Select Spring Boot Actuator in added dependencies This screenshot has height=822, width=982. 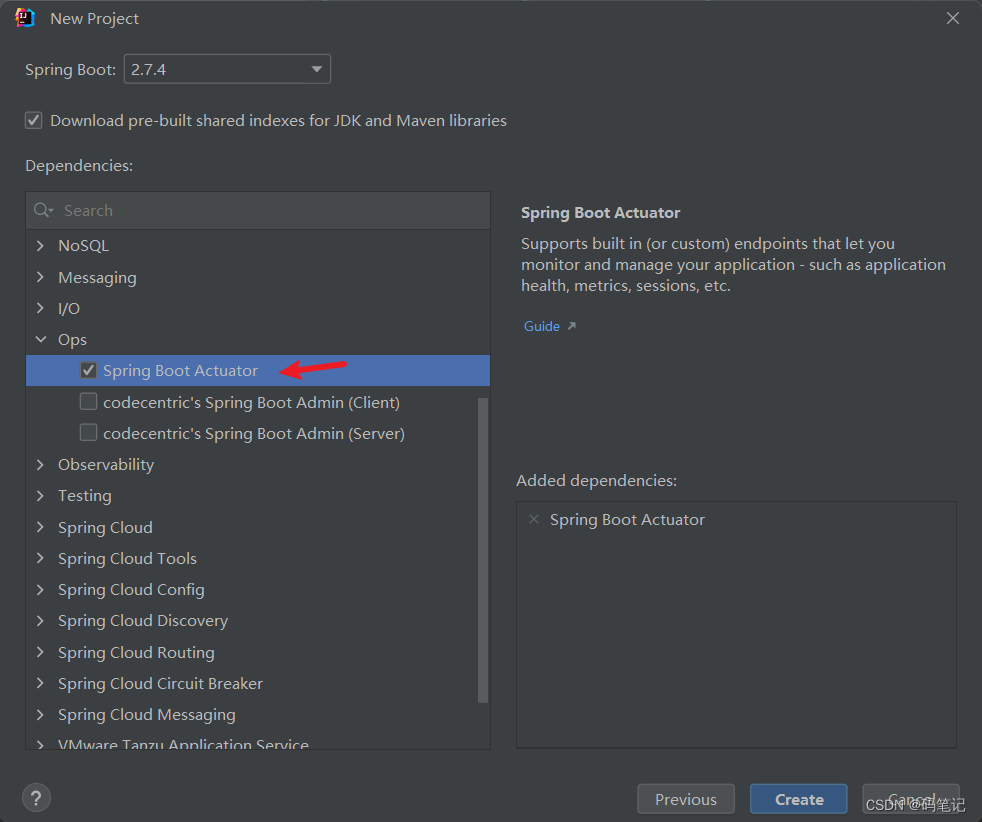pos(627,520)
